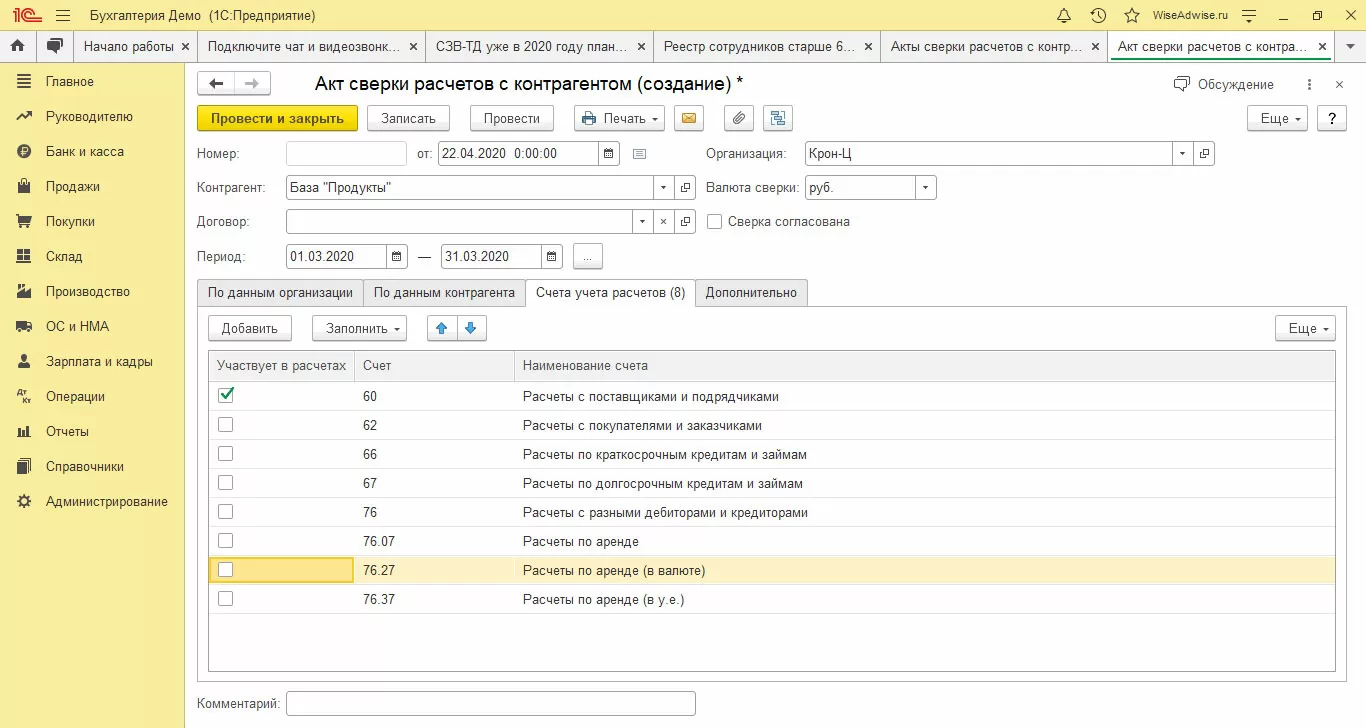Open history icon in title bar

pyautogui.click(x=1098, y=16)
